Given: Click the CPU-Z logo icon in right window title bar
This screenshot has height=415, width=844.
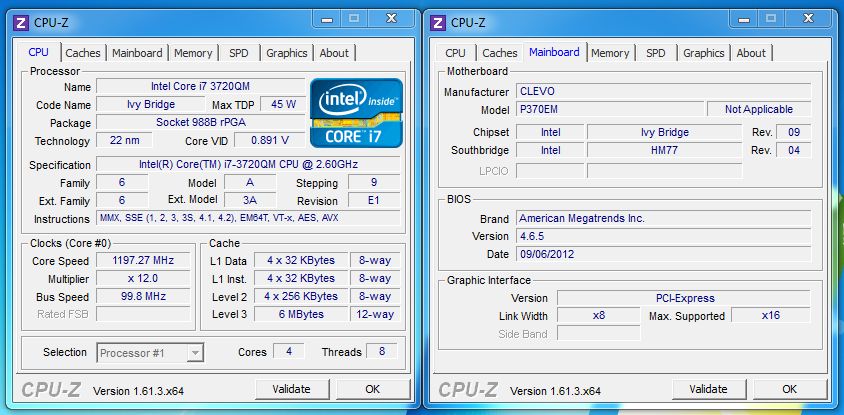Looking at the screenshot, I should pyautogui.click(x=438, y=22).
